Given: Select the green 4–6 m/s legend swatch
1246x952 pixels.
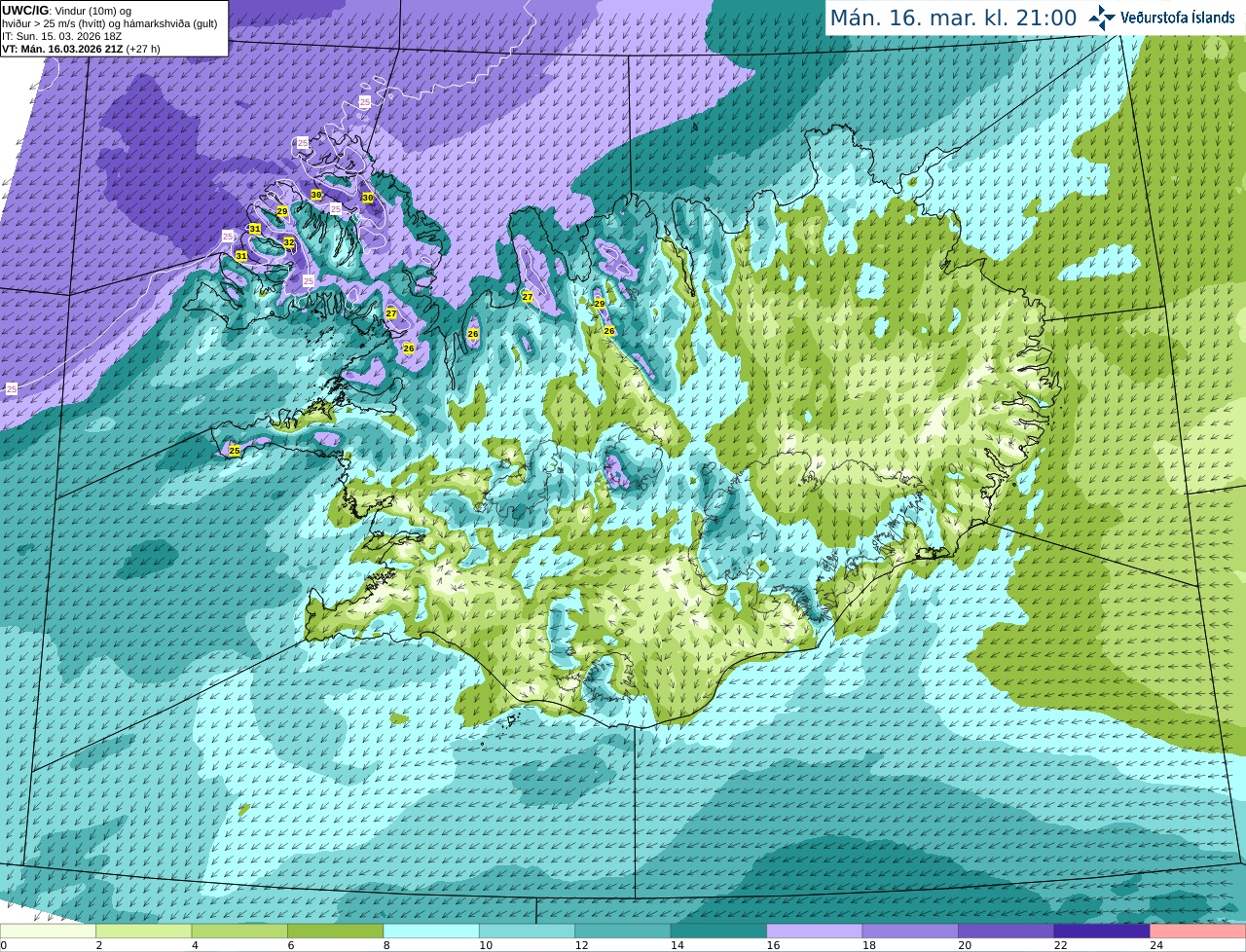Looking at the screenshot, I should 239,931.
